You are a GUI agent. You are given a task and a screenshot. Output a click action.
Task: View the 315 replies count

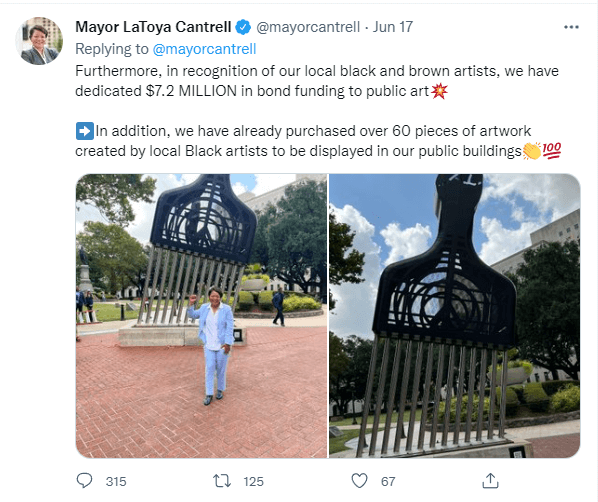pos(116,481)
